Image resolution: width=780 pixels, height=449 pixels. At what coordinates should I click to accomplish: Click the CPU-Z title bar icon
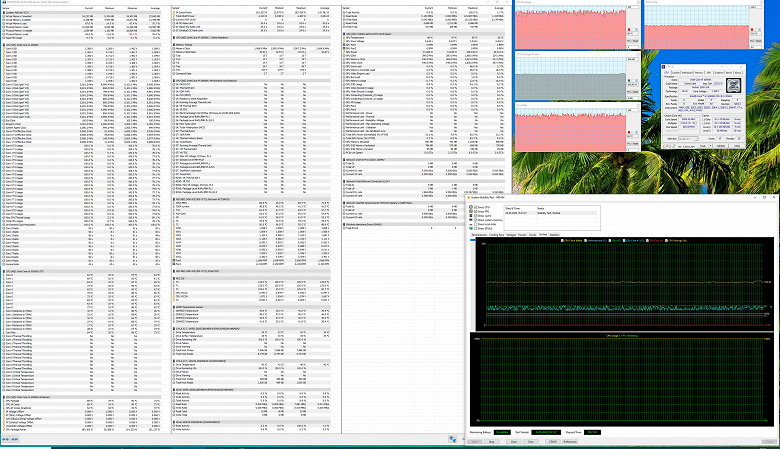[664, 67]
